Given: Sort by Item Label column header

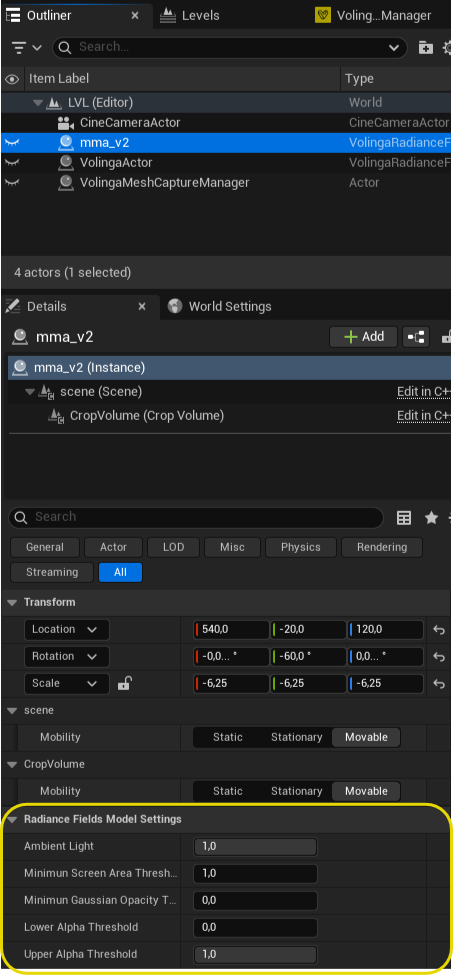Looking at the screenshot, I should coord(59,78).
